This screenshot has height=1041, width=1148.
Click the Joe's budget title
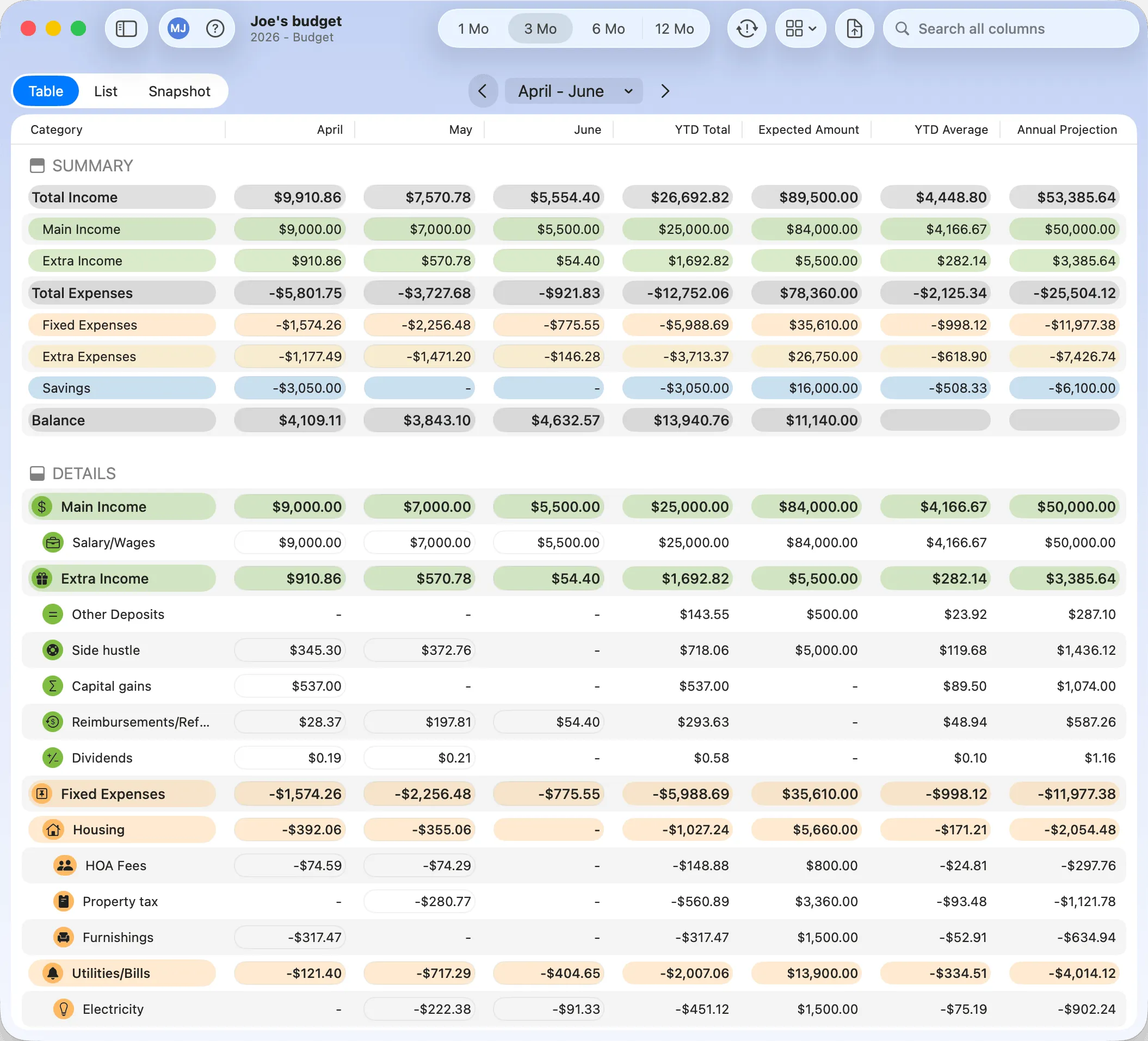[296, 21]
